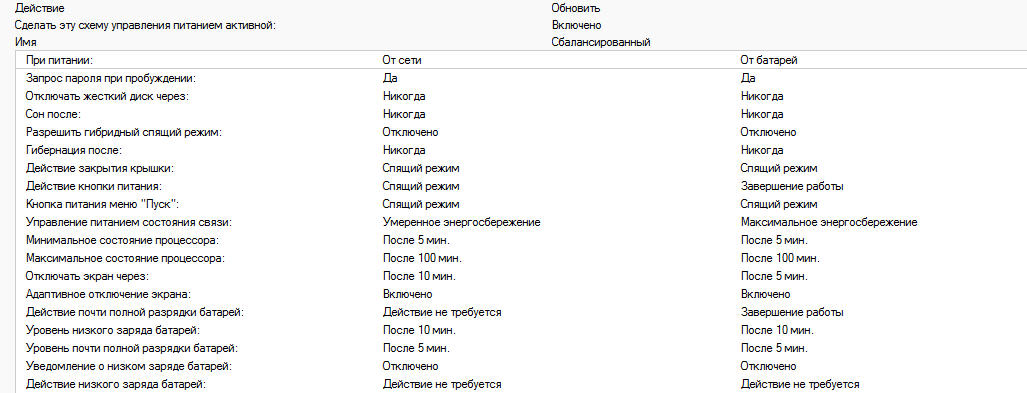Select 'Минимальное состояние процессора:' label
Image resolution: width=1027 pixels, height=393 pixels.
122,240
